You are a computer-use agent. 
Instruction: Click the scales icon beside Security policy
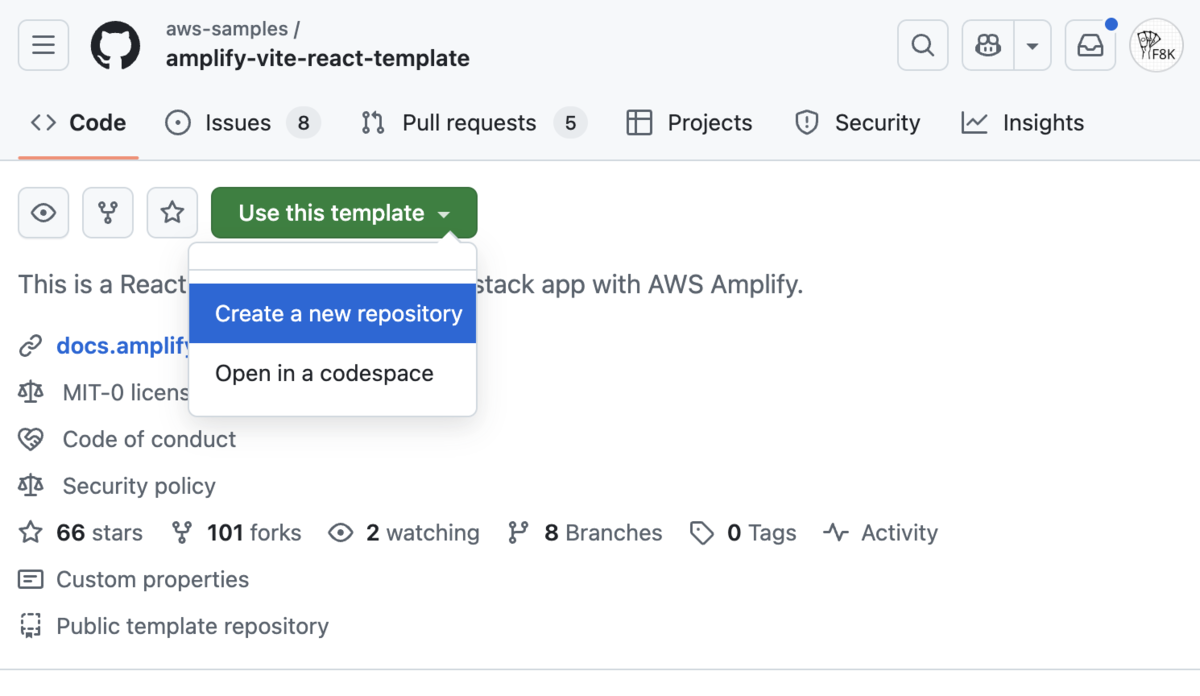tap(31, 486)
